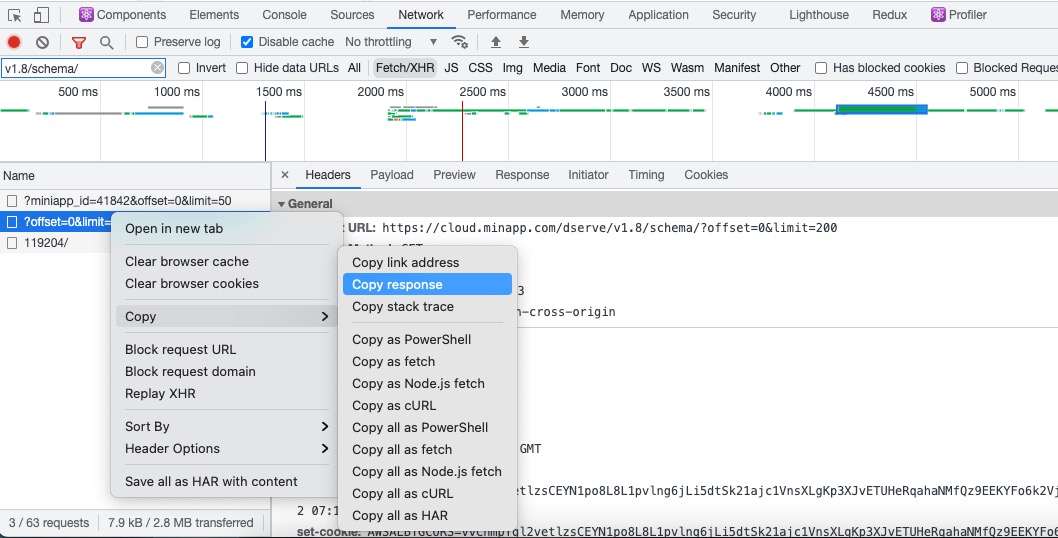This screenshot has width=1058, height=538.
Task: Choose Copy all as Node.js fetch
Action: coord(427,472)
